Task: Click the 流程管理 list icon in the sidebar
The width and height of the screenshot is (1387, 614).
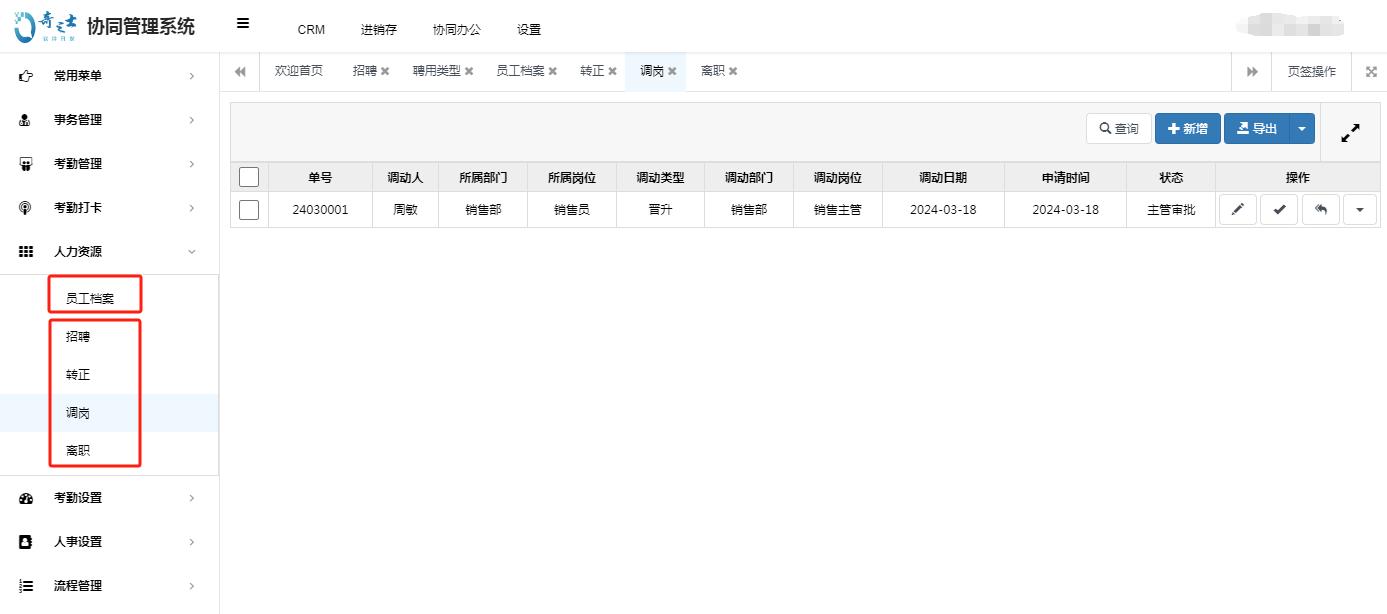Action: pos(25,585)
